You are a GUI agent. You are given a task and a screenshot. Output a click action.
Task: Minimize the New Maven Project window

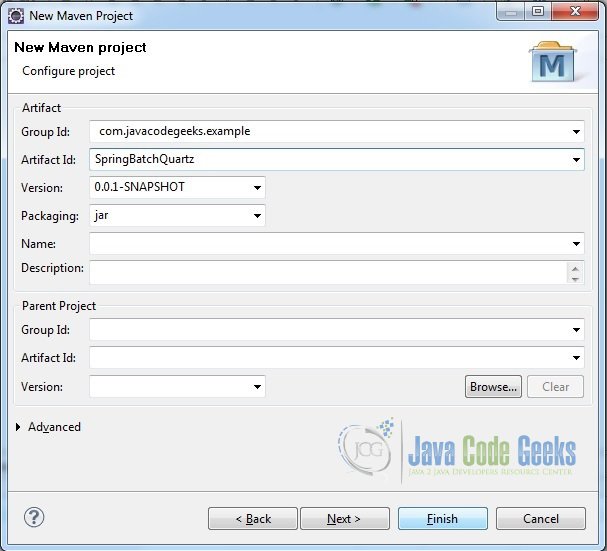[x=511, y=12]
